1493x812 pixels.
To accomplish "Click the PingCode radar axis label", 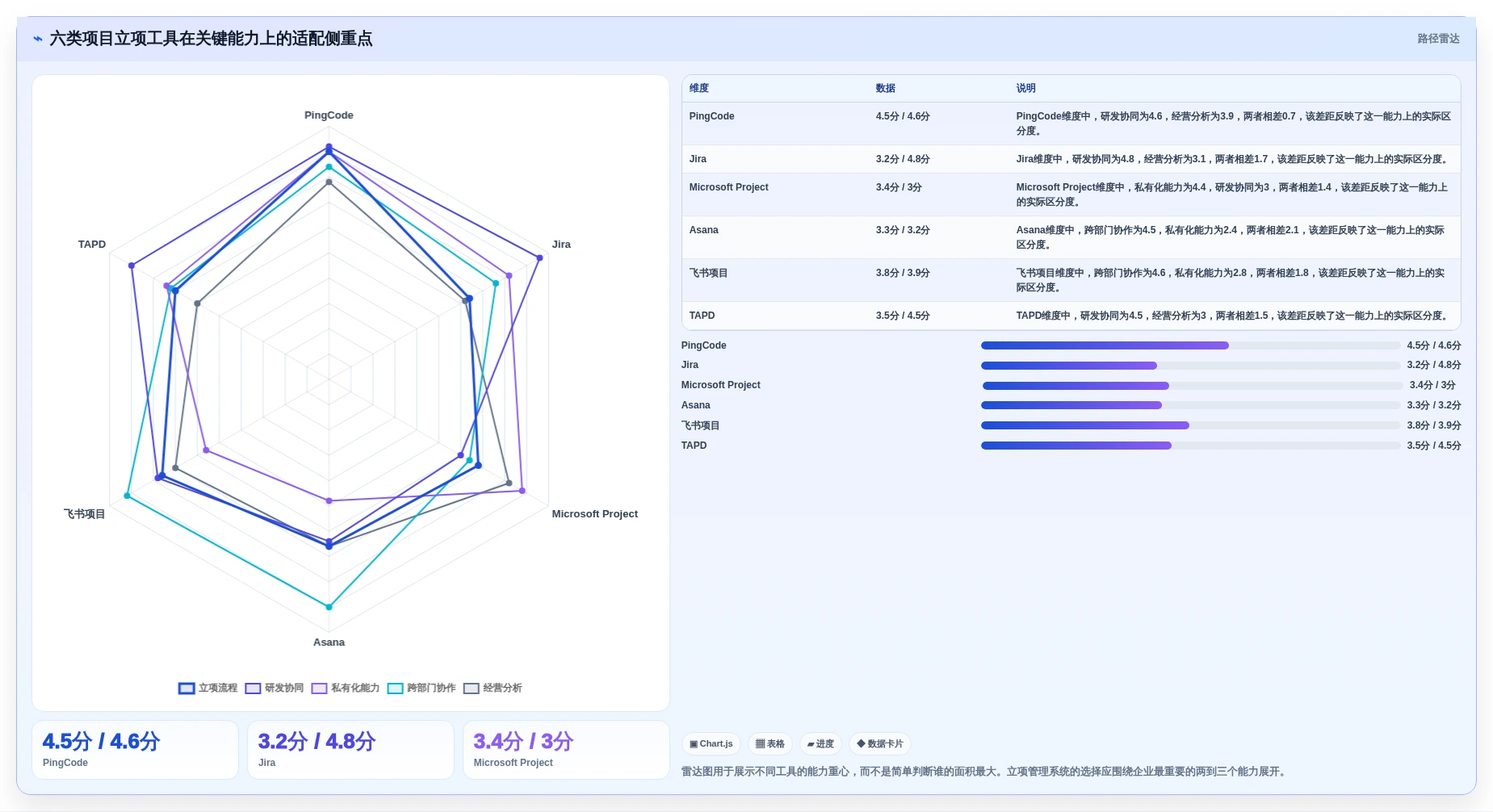I will pyautogui.click(x=329, y=115).
